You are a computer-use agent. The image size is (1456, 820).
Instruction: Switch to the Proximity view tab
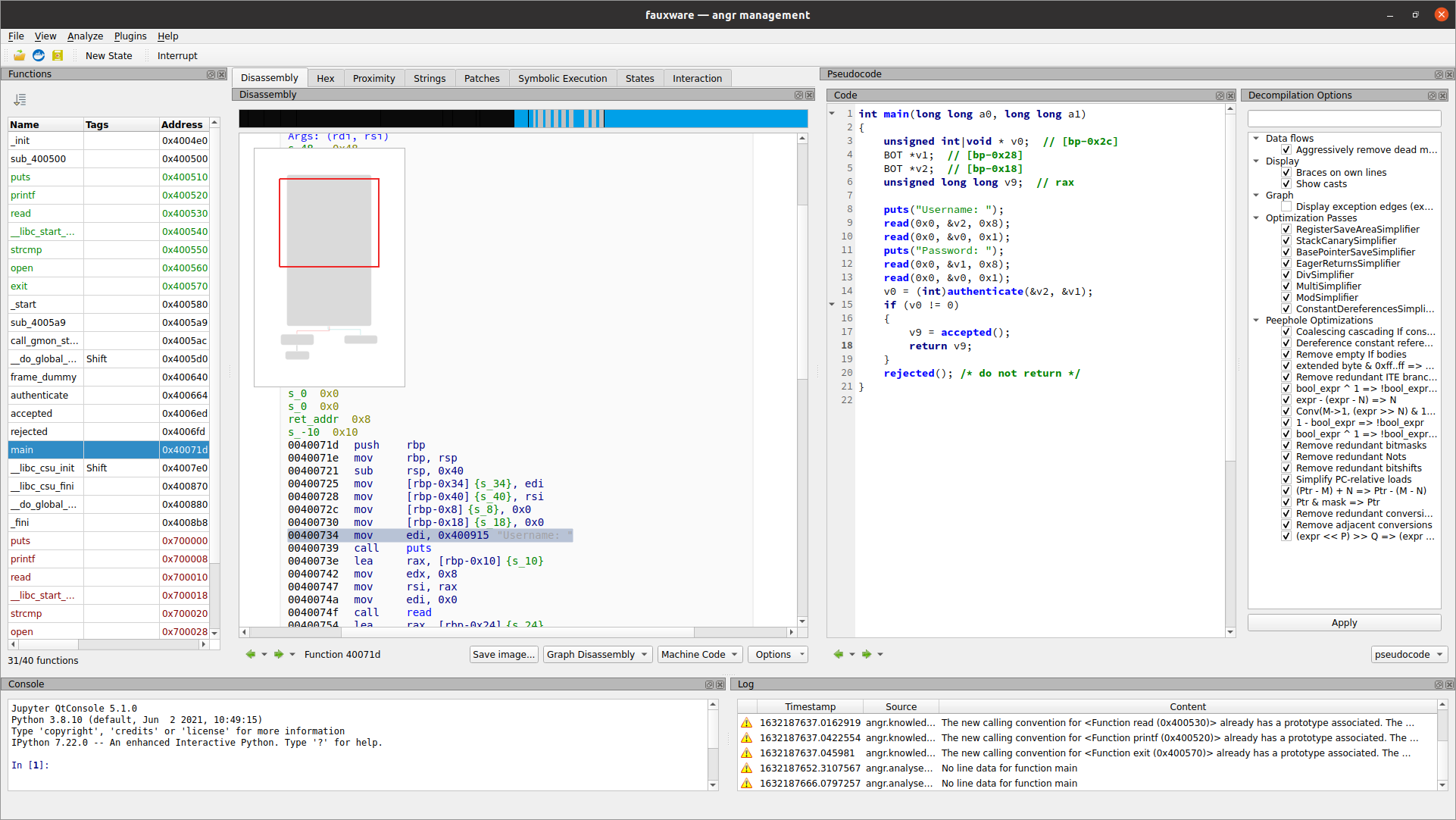pyautogui.click(x=375, y=77)
